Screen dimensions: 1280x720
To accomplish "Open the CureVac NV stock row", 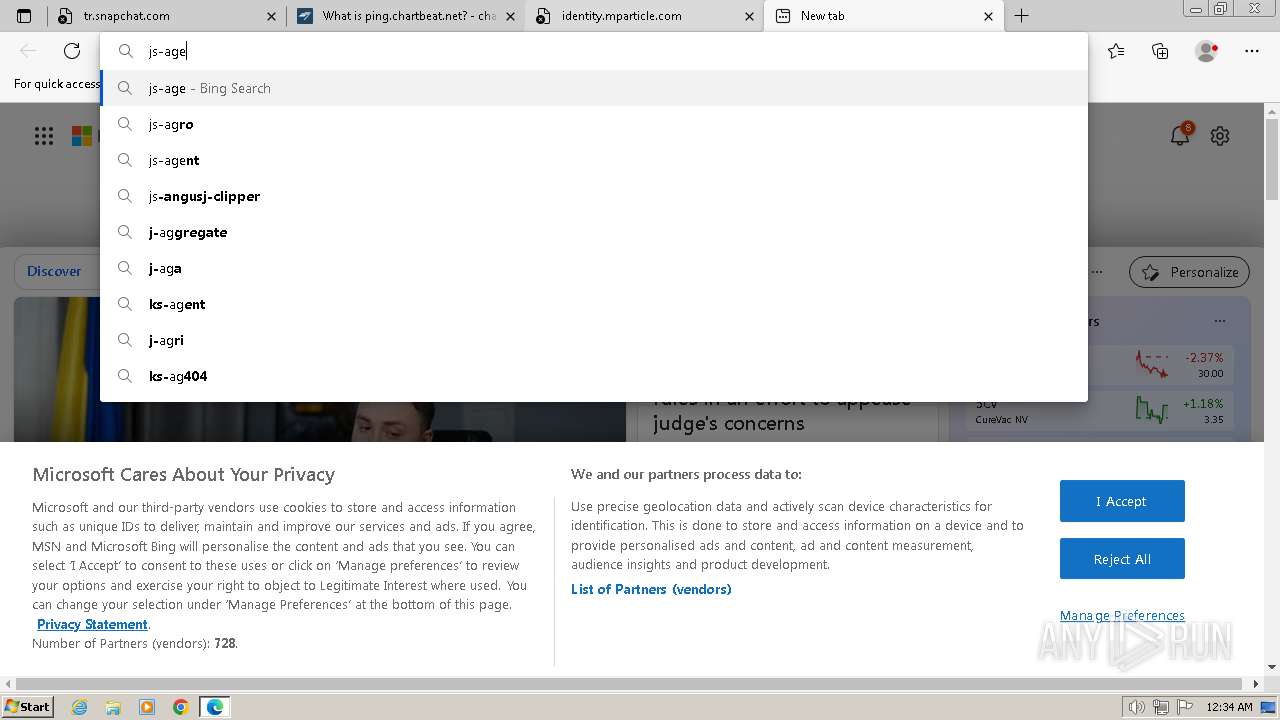I will (1101, 411).
